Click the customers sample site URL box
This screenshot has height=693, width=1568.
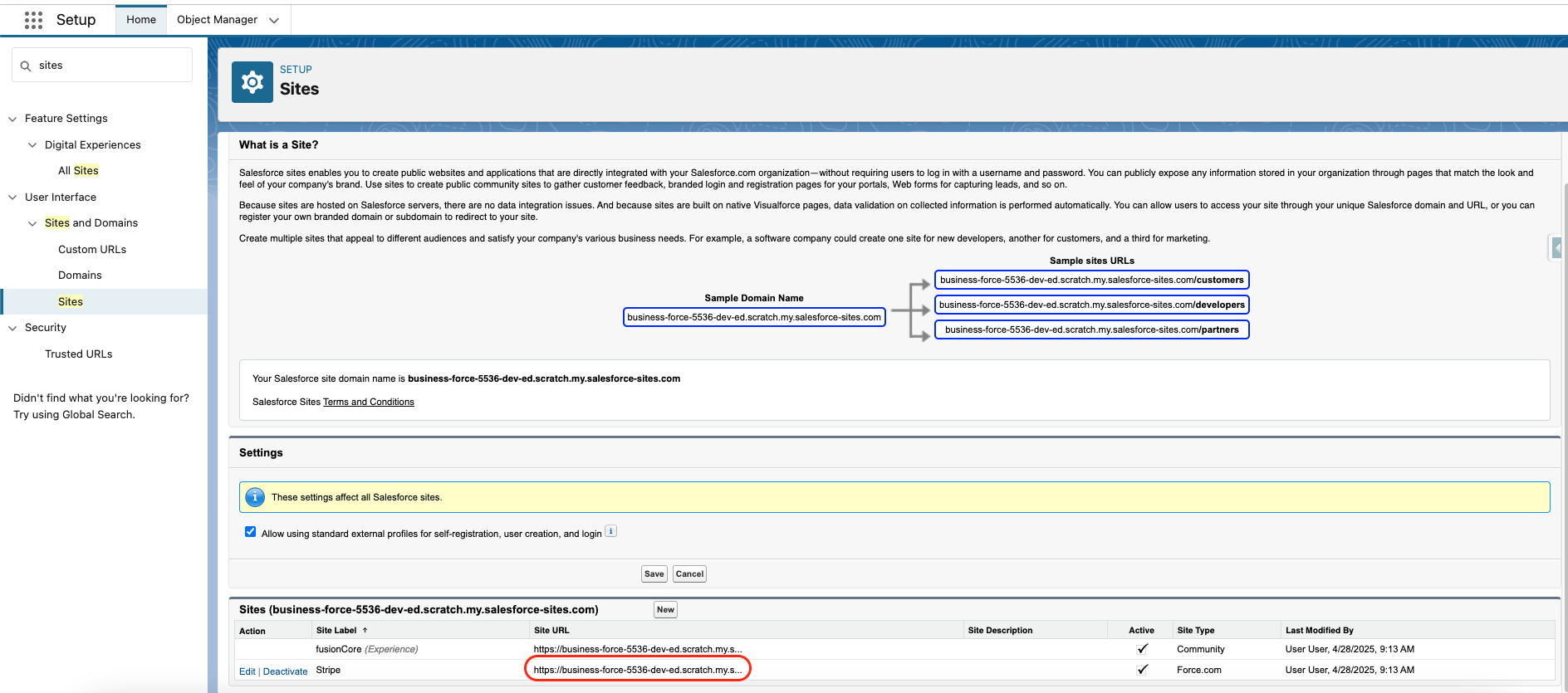pyautogui.click(x=1092, y=280)
